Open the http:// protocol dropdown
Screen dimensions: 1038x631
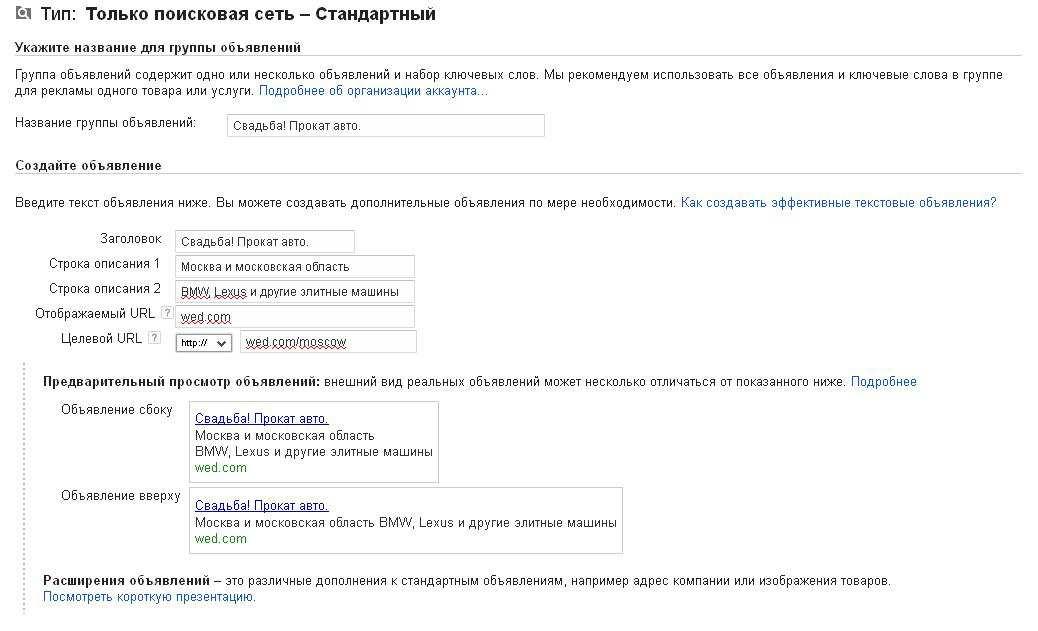tap(203, 342)
